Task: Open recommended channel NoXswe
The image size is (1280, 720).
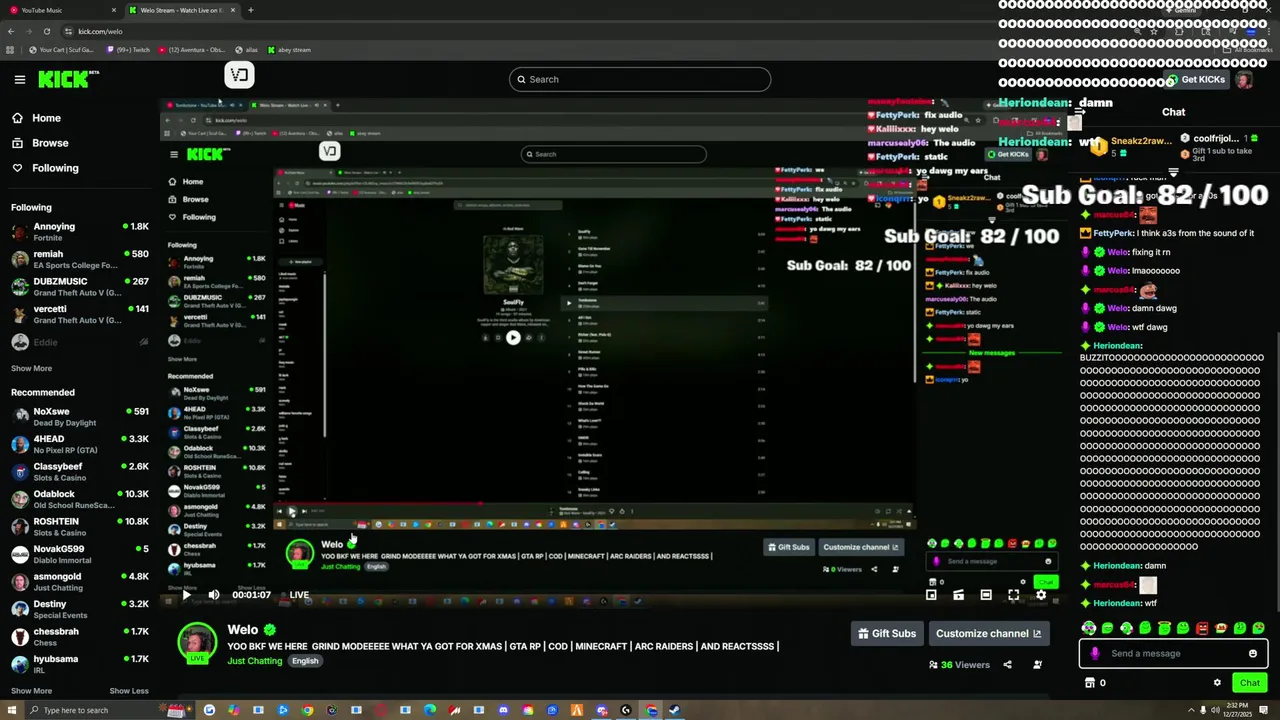Action: coord(80,417)
